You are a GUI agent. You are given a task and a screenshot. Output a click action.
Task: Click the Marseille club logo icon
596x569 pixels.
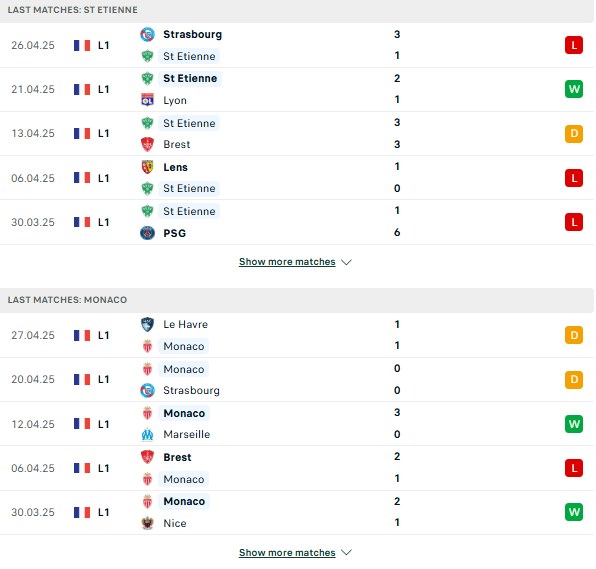147,434
